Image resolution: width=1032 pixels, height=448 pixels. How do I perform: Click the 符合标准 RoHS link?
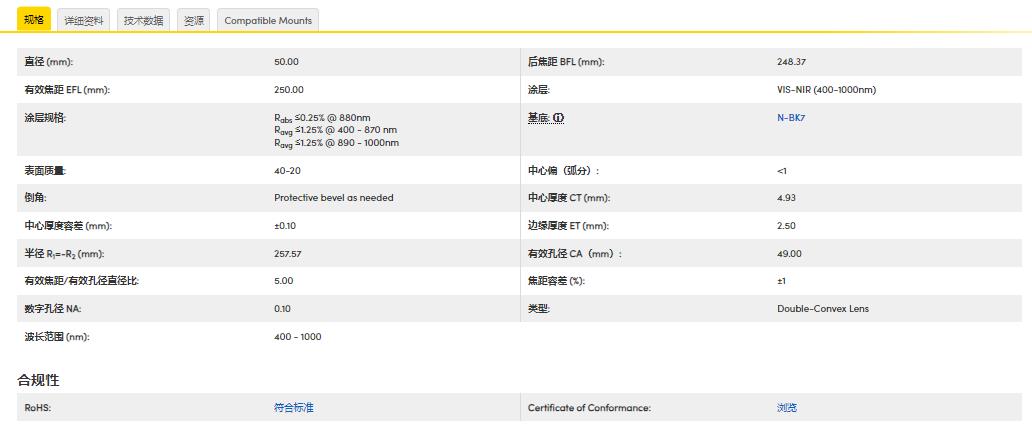tap(293, 408)
